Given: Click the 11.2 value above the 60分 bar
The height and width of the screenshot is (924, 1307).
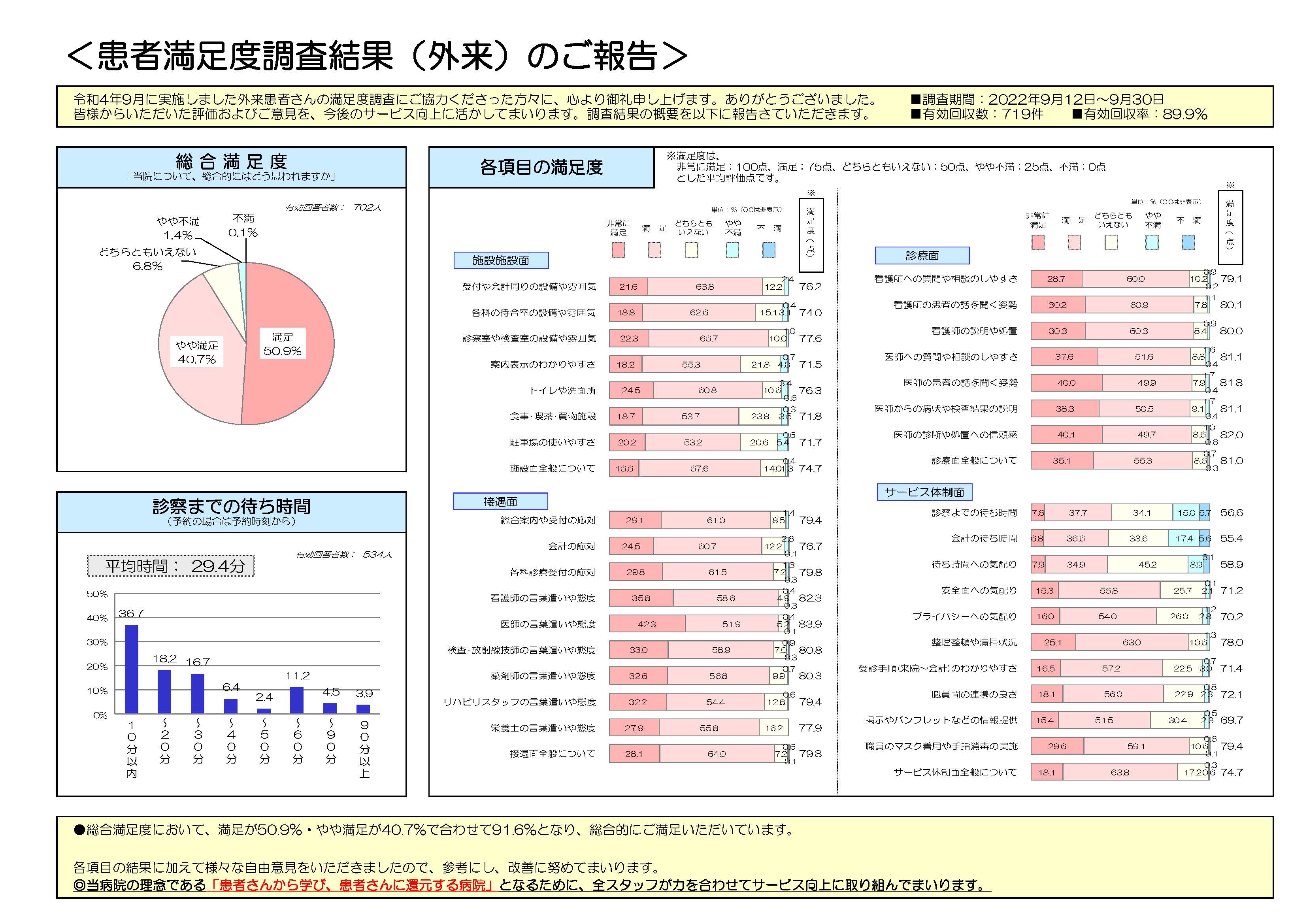Looking at the screenshot, I should pos(298,676).
